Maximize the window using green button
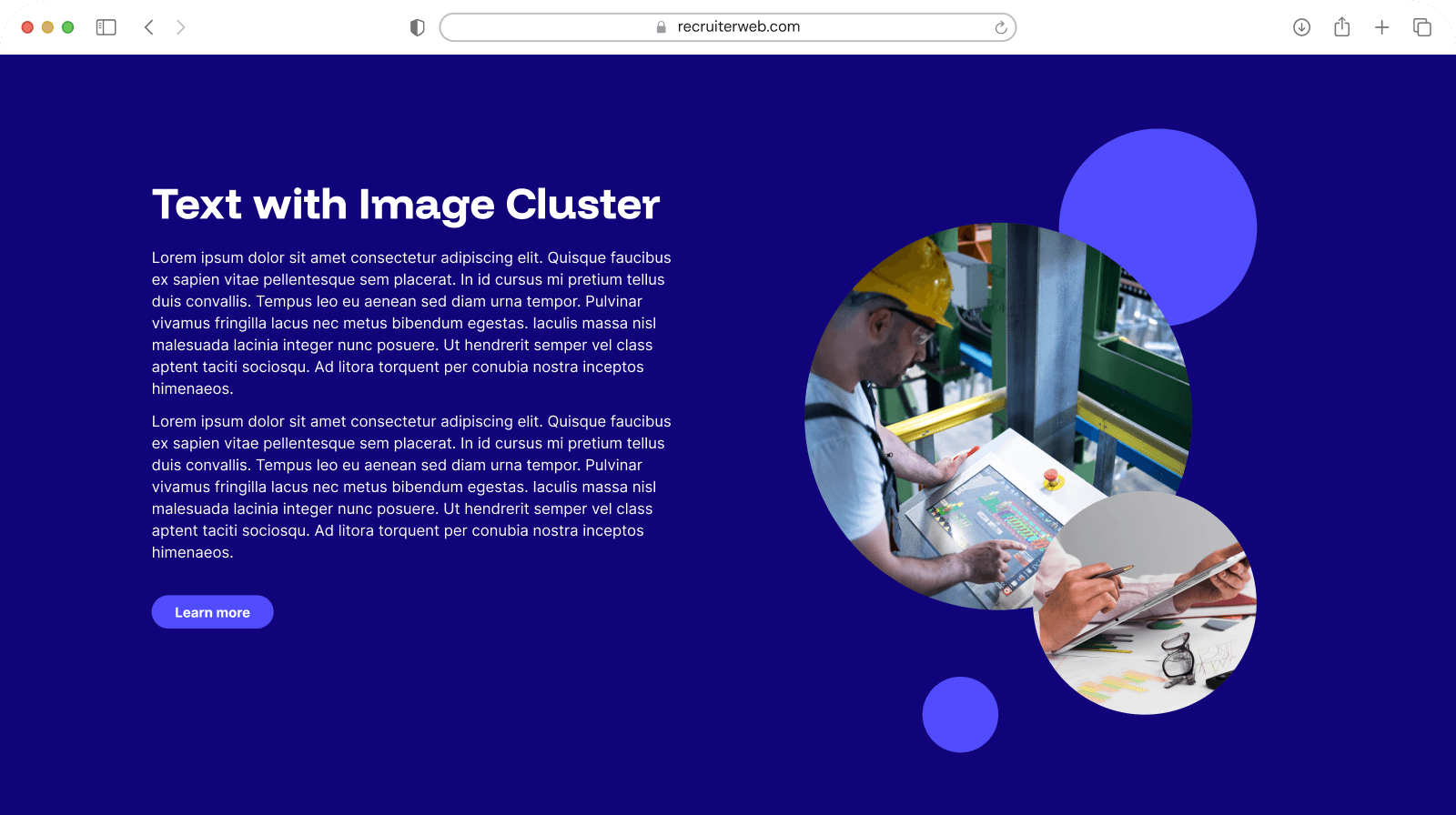Screen dimensions: 1456x815 pos(67,27)
